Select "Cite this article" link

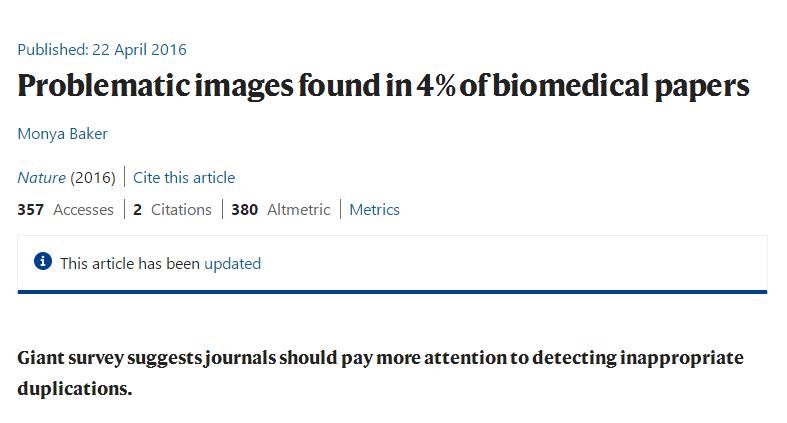coord(184,178)
